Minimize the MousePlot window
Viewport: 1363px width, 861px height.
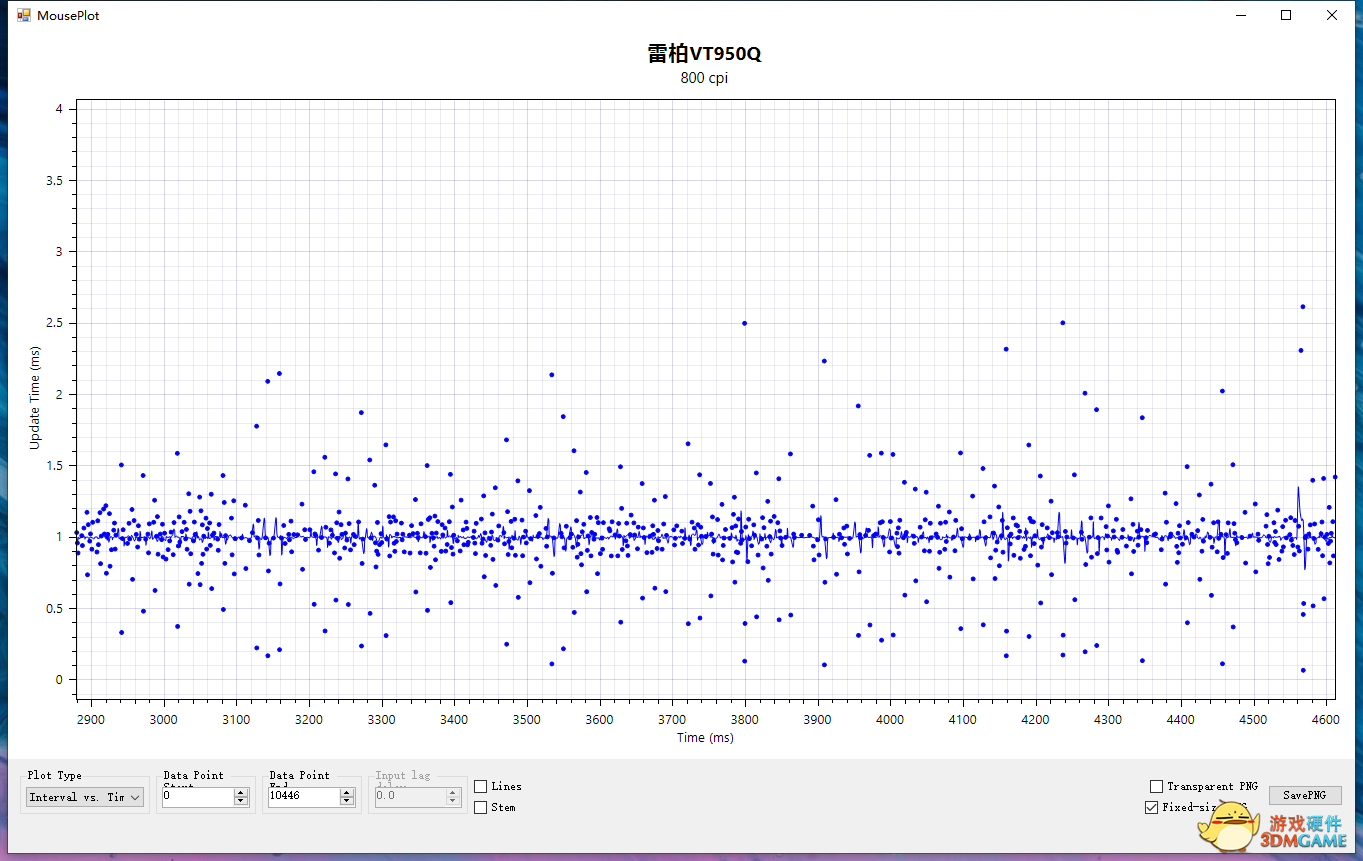click(x=1240, y=15)
